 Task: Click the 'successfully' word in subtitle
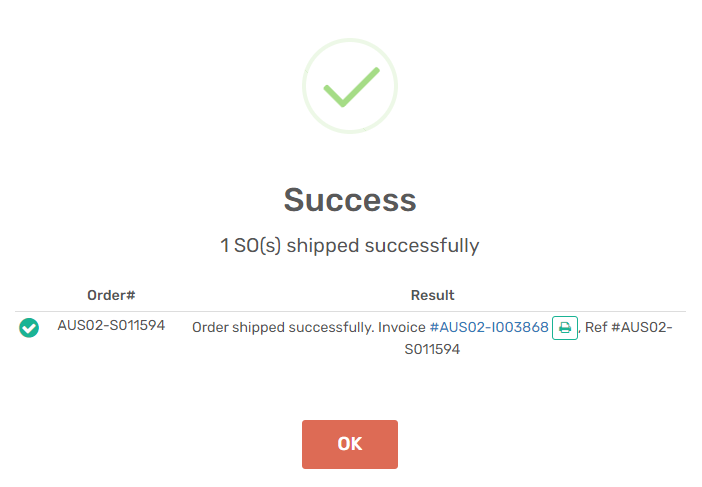coord(422,246)
